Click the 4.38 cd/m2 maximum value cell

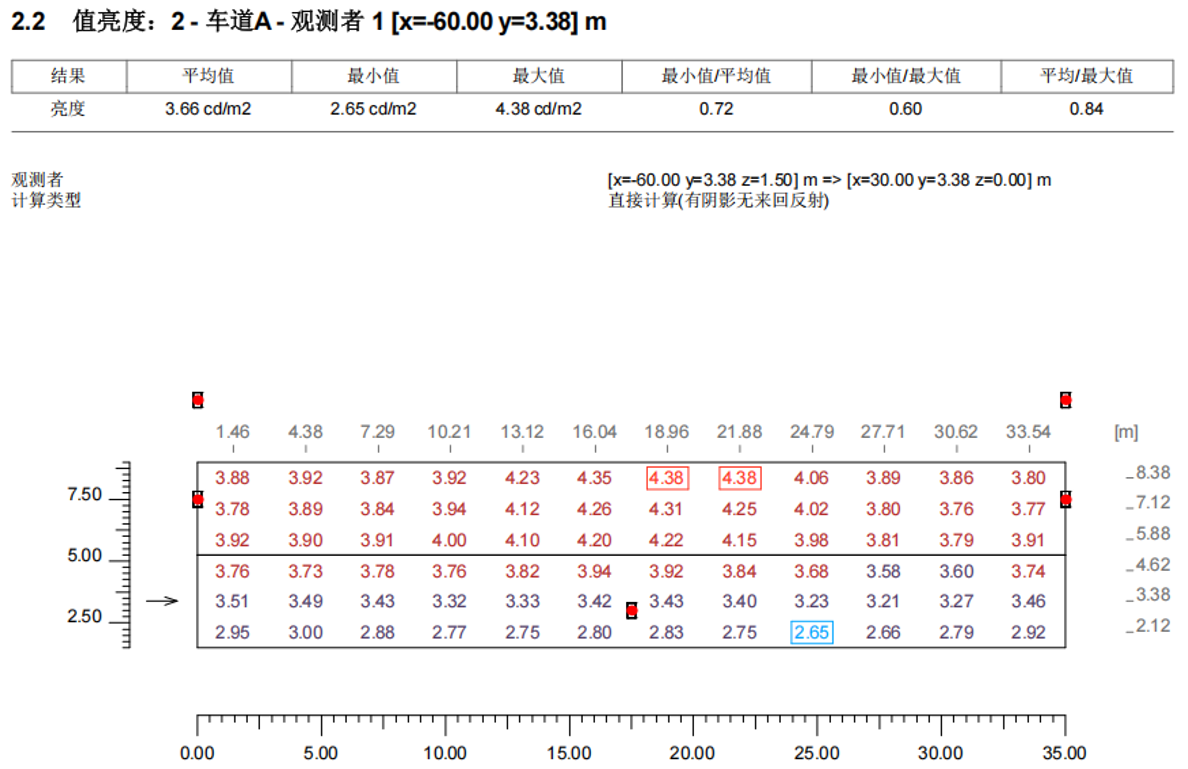coord(538,109)
